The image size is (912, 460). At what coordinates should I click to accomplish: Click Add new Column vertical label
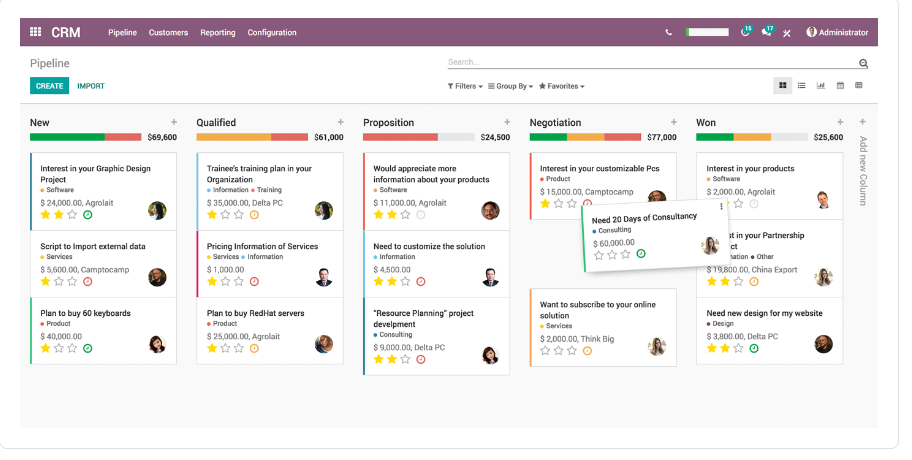pos(863,170)
